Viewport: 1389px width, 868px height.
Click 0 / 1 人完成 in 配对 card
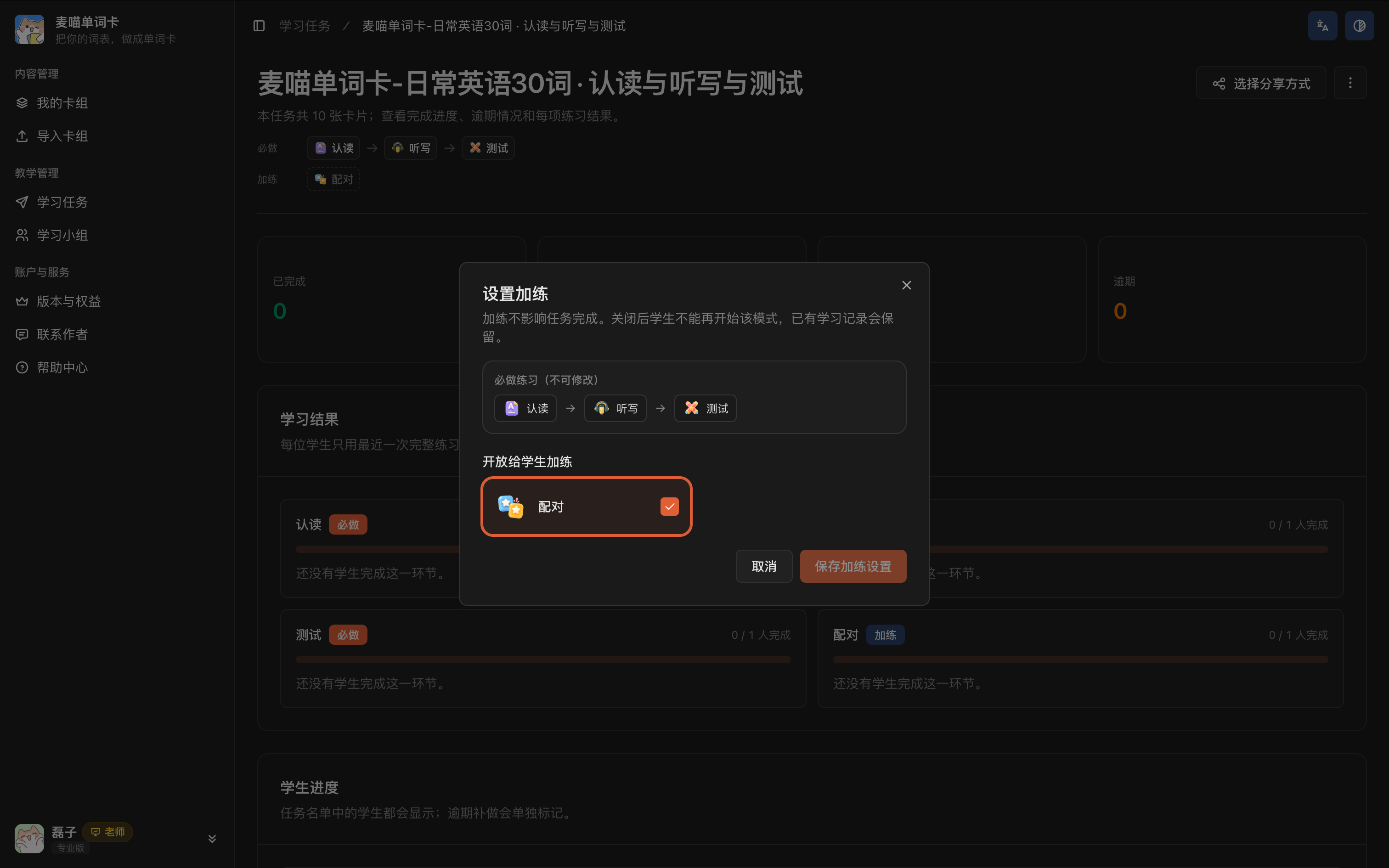pos(1299,635)
